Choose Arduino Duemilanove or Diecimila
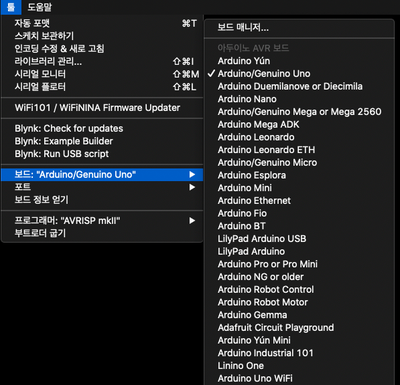Viewport: 400px width, 385px height. coord(299,86)
